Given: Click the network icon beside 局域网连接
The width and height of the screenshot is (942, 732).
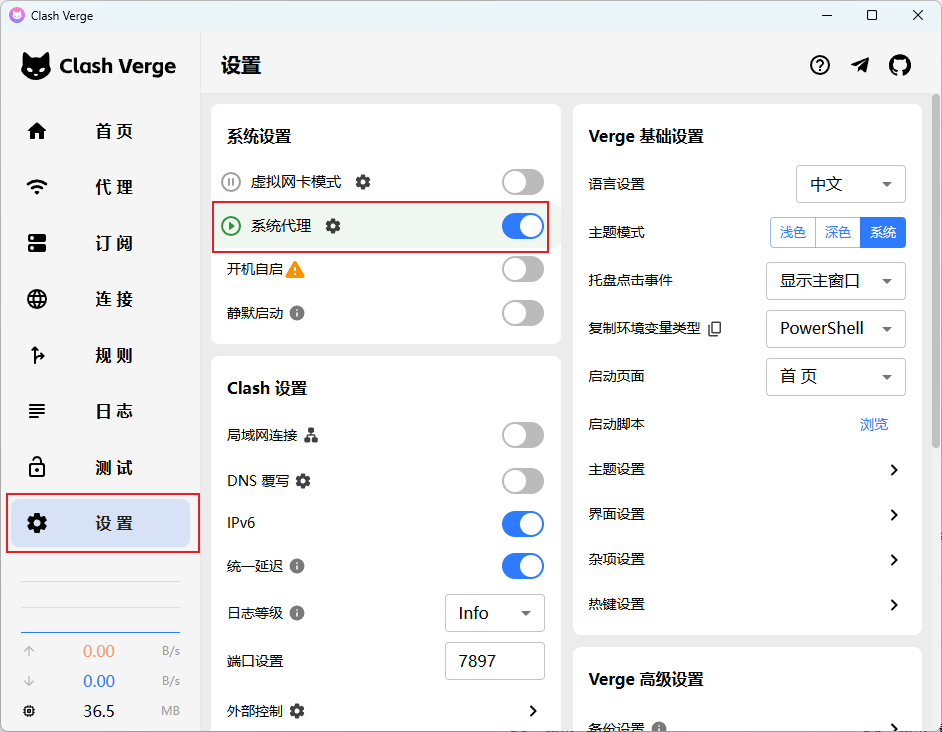Looking at the screenshot, I should [311, 435].
